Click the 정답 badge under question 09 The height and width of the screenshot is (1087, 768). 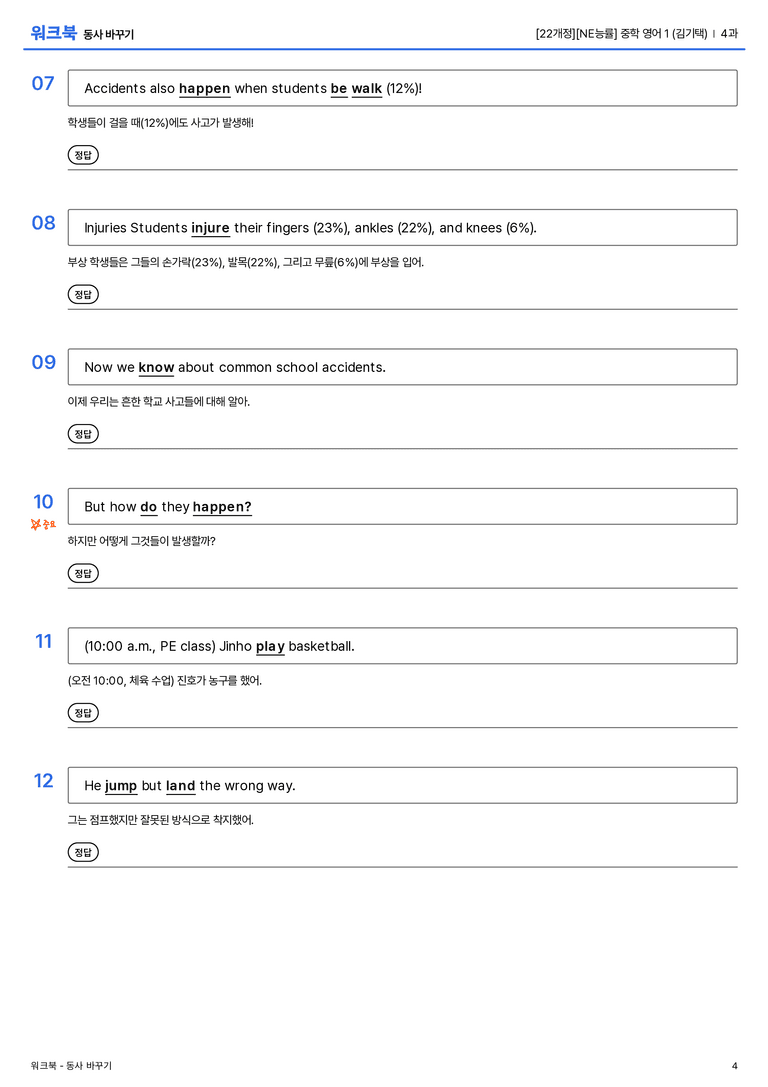click(83, 433)
